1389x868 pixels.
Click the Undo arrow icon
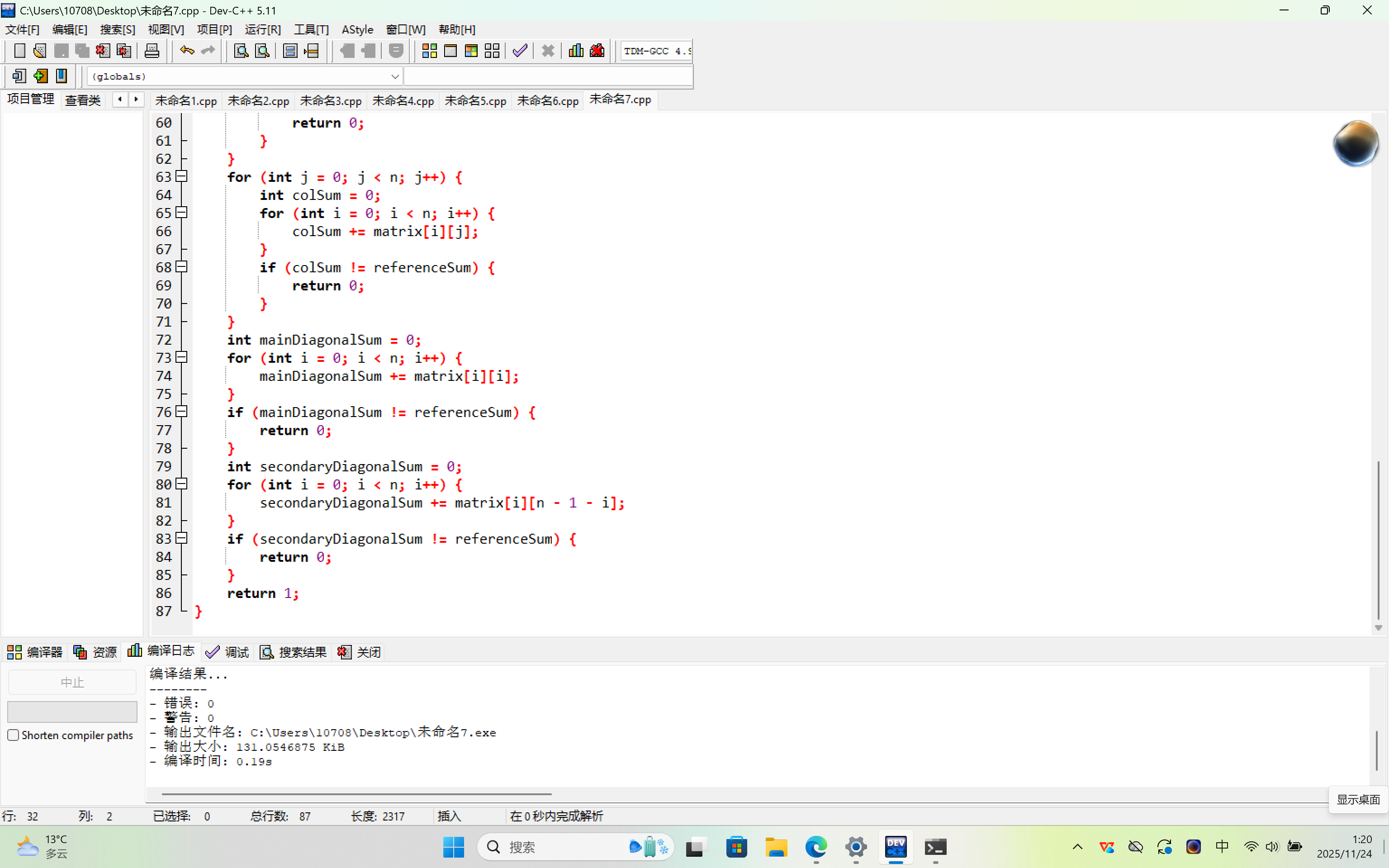pos(186,51)
